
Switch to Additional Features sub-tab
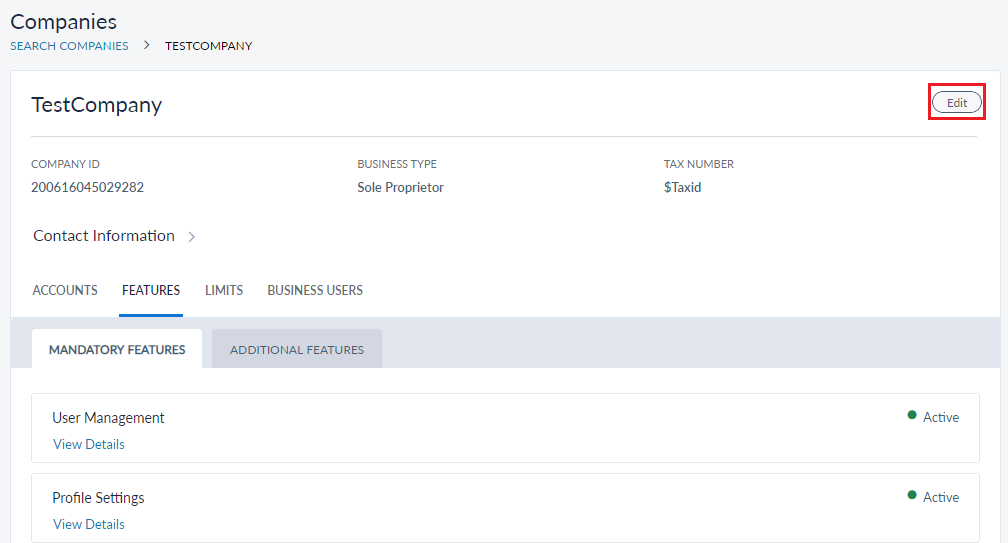(297, 350)
